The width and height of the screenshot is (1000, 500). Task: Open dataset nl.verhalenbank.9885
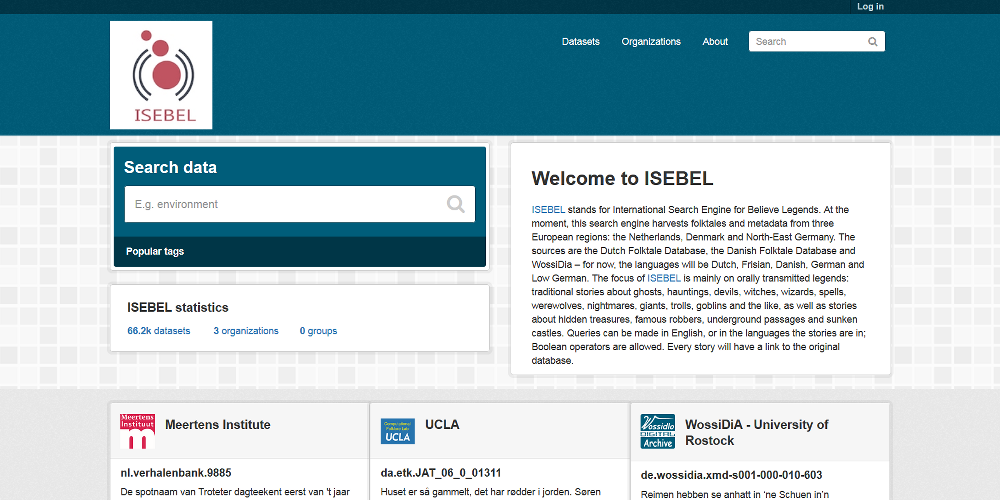(x=176, y=473)
